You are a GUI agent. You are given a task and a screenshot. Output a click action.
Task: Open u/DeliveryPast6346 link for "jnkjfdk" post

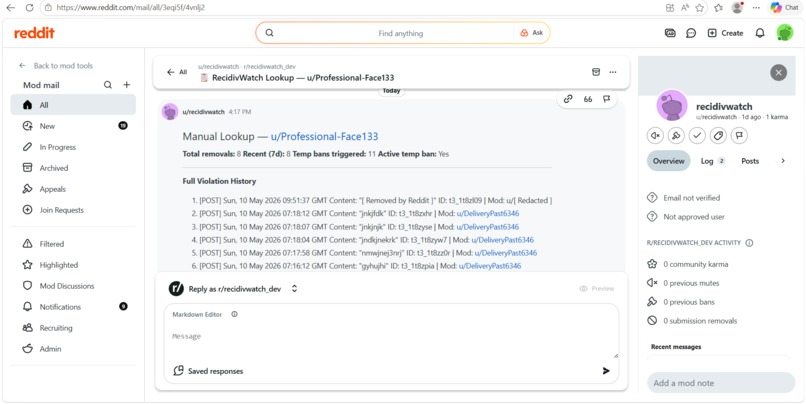(488, 213)
